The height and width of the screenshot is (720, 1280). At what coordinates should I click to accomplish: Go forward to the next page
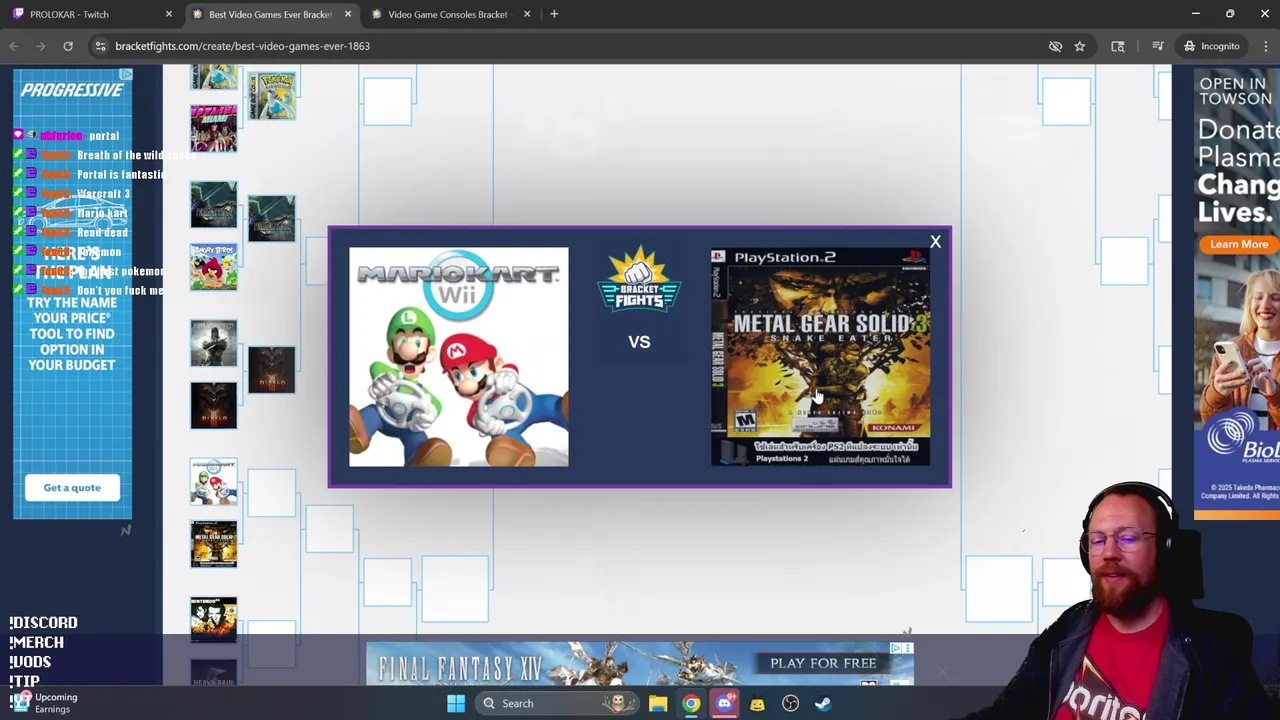tap(41, 46)
